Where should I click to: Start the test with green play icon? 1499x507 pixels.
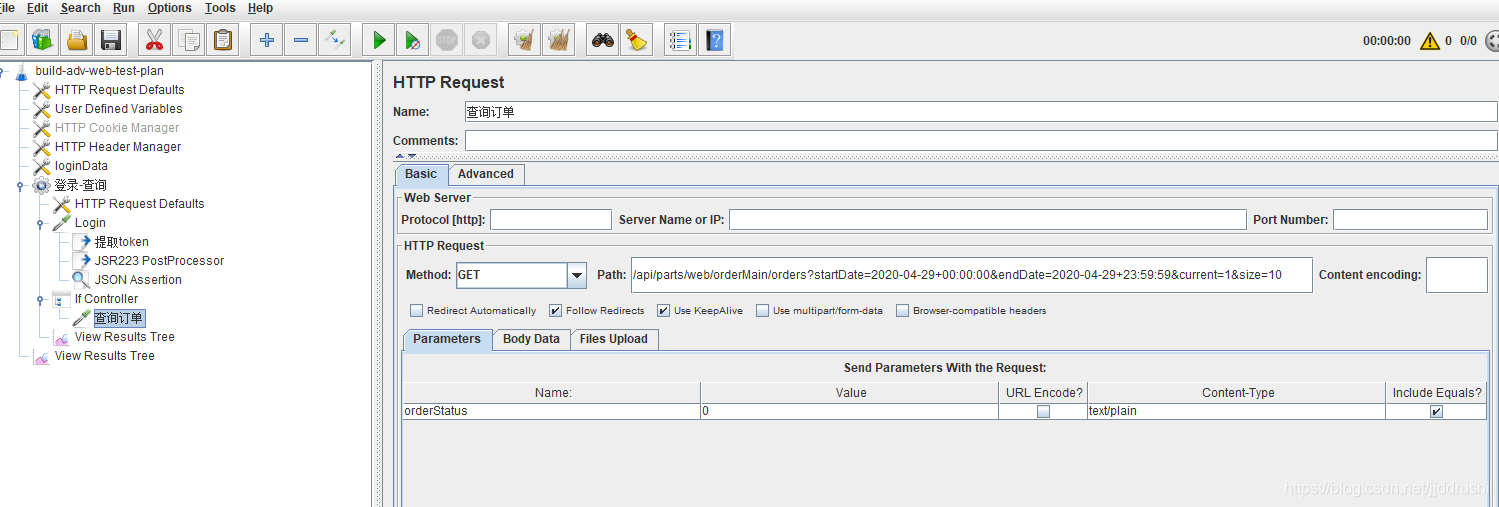378,40
